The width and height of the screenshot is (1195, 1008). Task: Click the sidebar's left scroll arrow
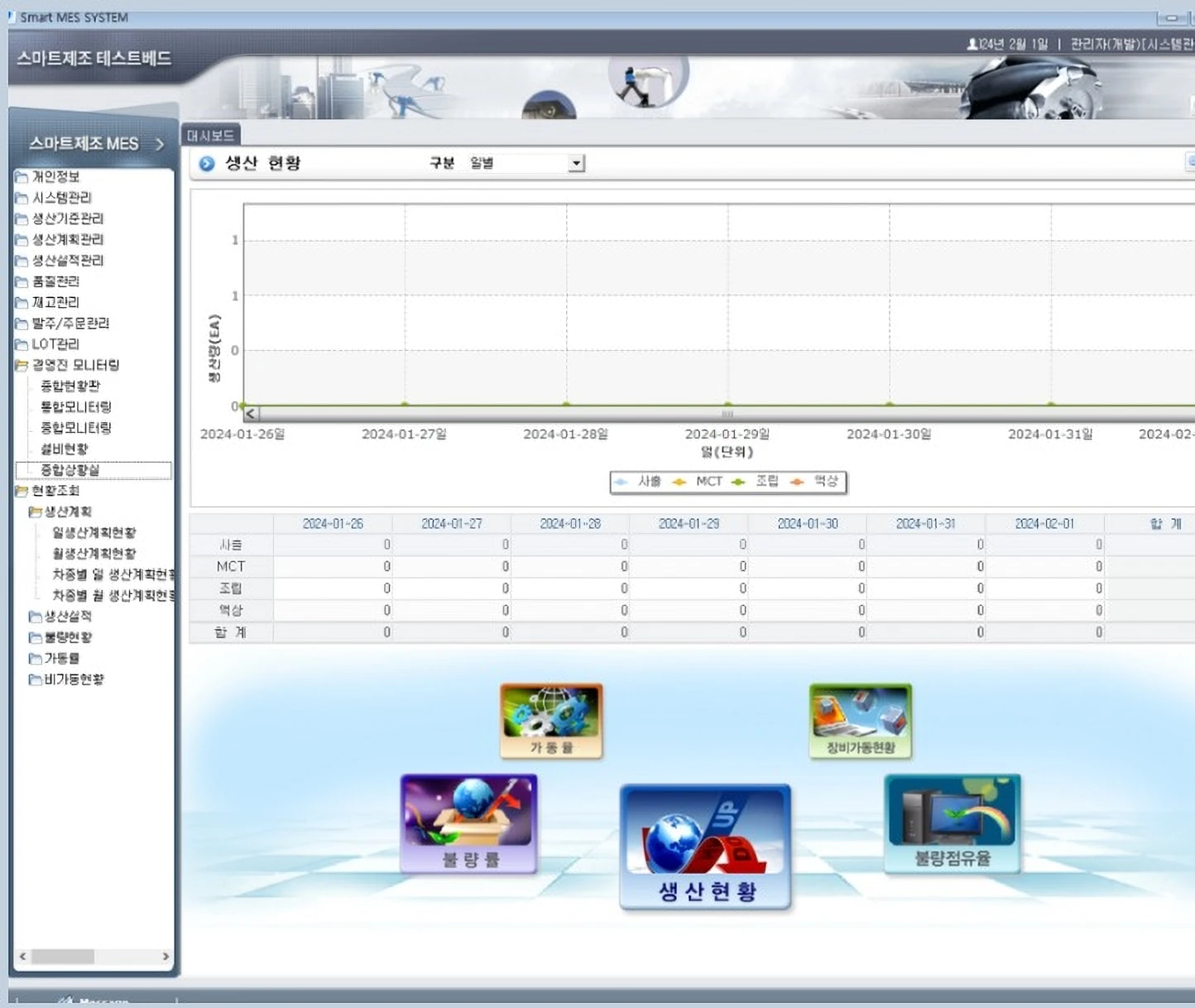pyautogui.click(x=22, y=957)
